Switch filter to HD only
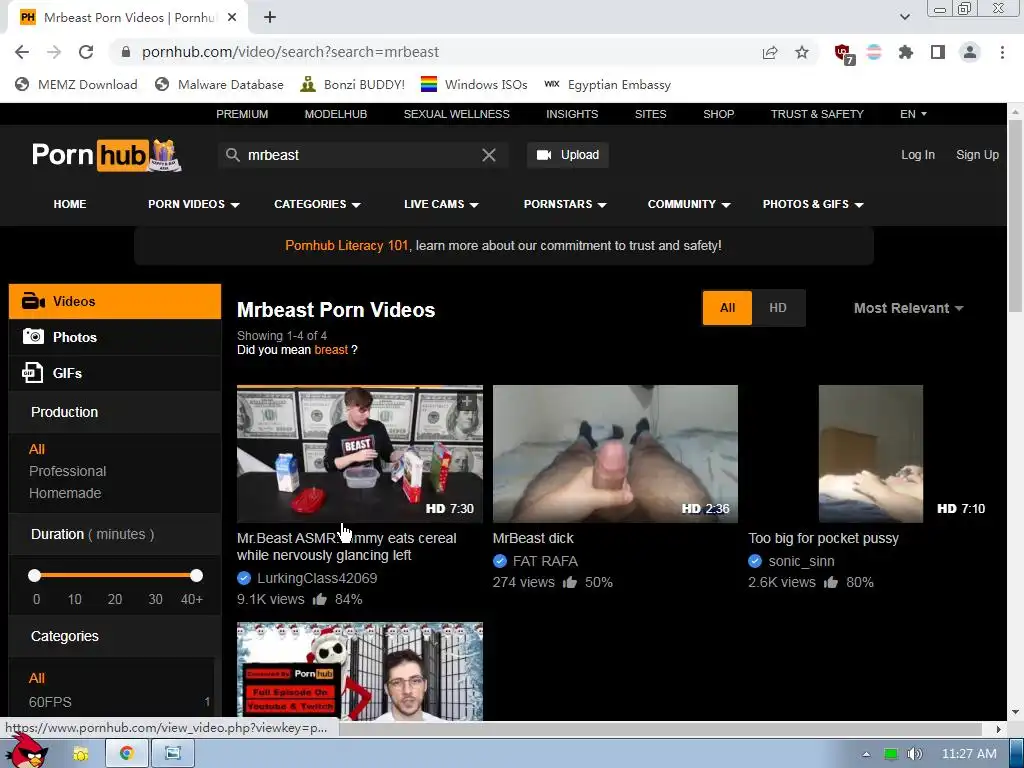Image resolution: width=1024 pixels, height=768 pixels. [x=778, y=308]
